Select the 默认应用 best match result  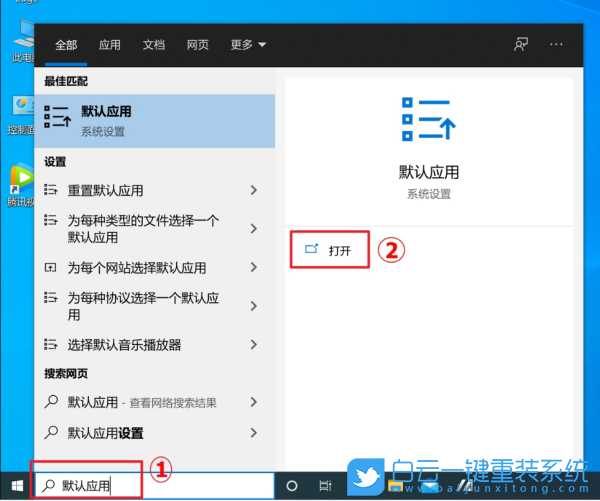click(155, 121)
